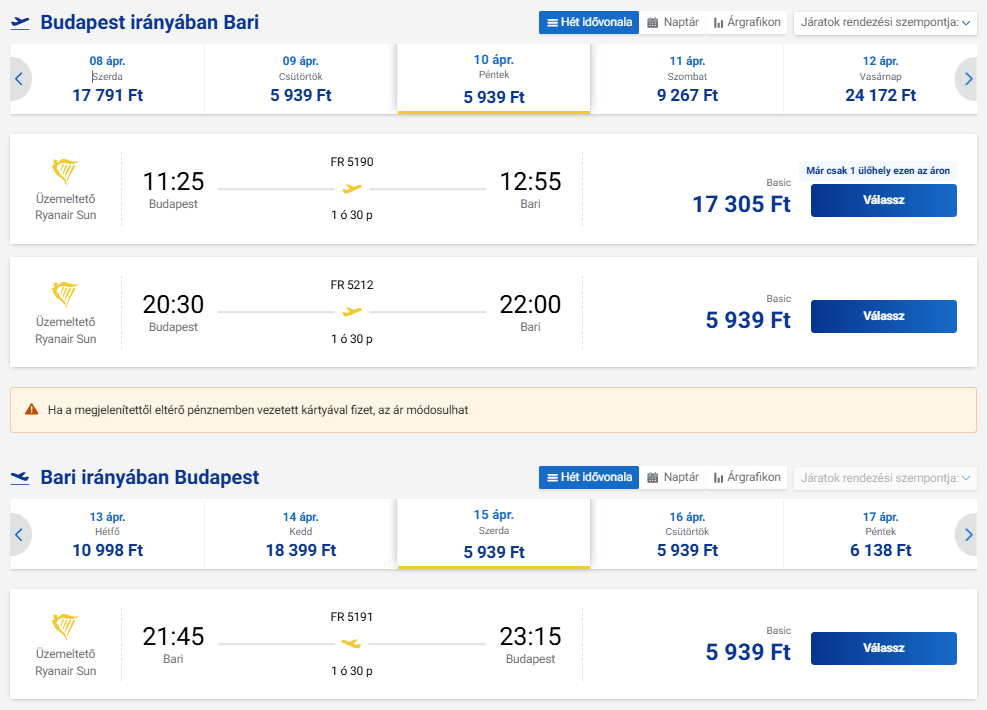Open outbound Járatok rendezési szempontja dropdown

(x=885, y=23)
